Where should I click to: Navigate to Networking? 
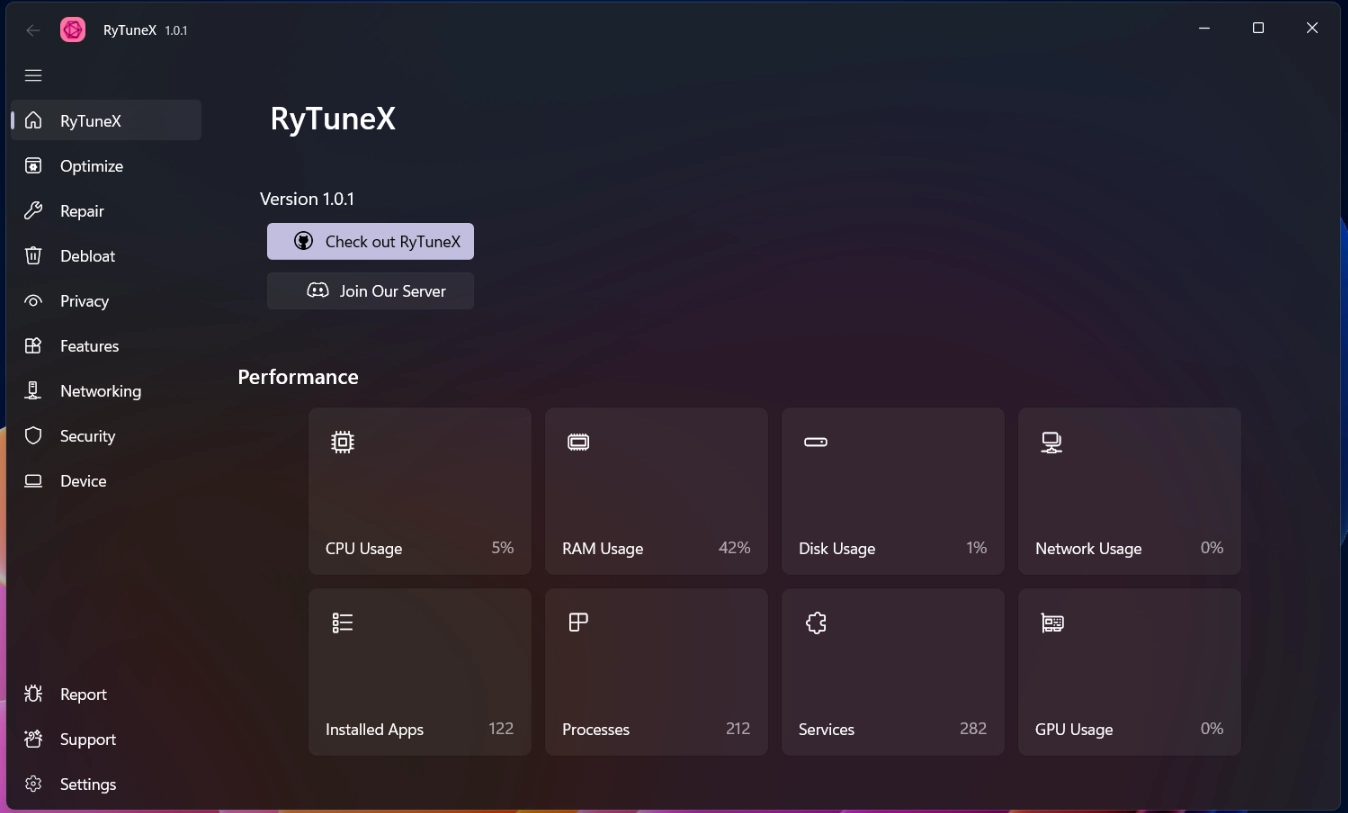coord(105,391)
